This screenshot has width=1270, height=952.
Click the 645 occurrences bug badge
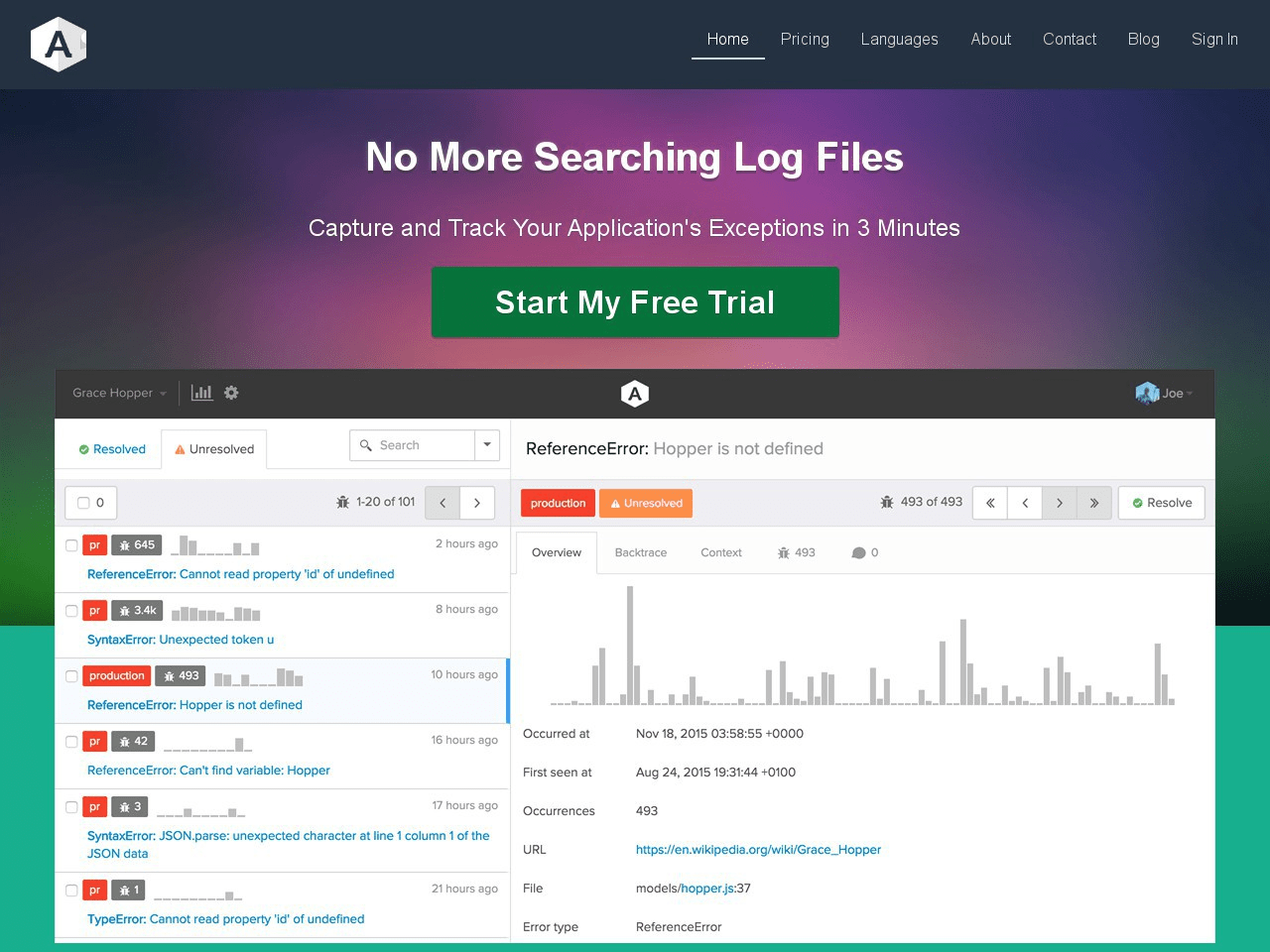[x=136, y=544]
